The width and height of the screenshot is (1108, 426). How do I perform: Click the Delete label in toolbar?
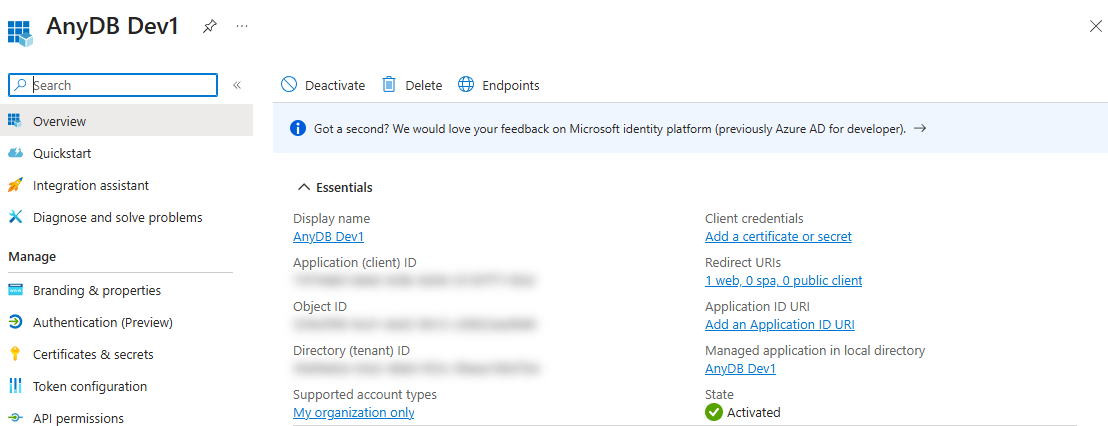[x=423, y=85]
